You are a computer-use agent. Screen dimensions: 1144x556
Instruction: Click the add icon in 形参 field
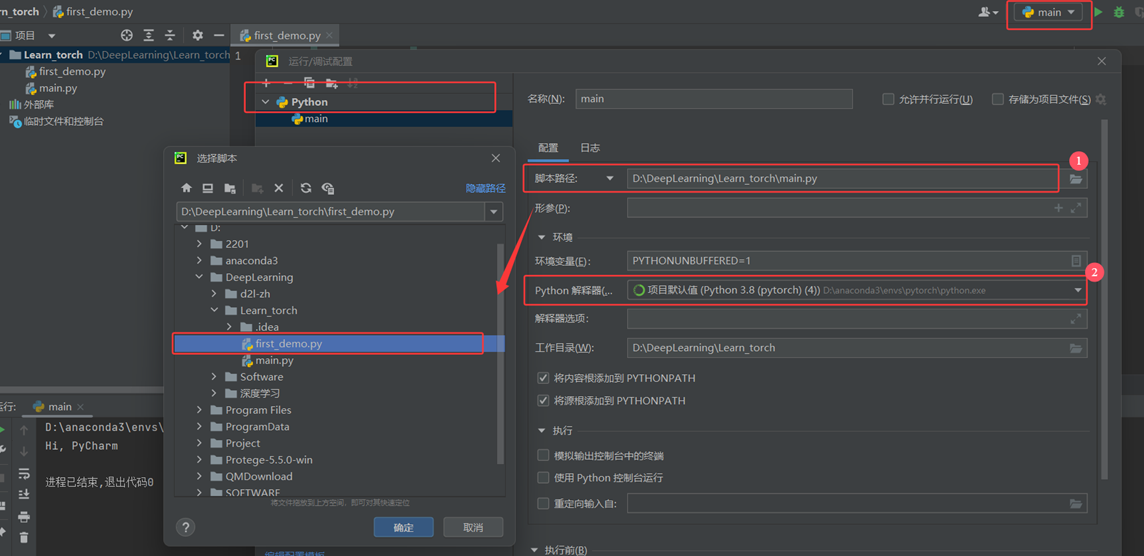tap(1059, 208)
